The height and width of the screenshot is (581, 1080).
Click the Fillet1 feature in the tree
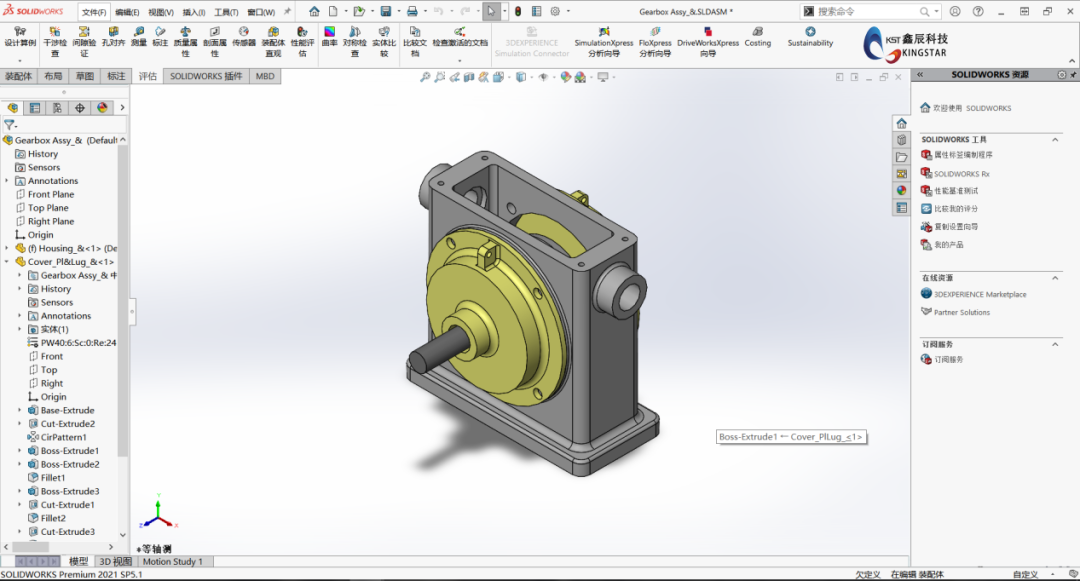coord(52,477)
